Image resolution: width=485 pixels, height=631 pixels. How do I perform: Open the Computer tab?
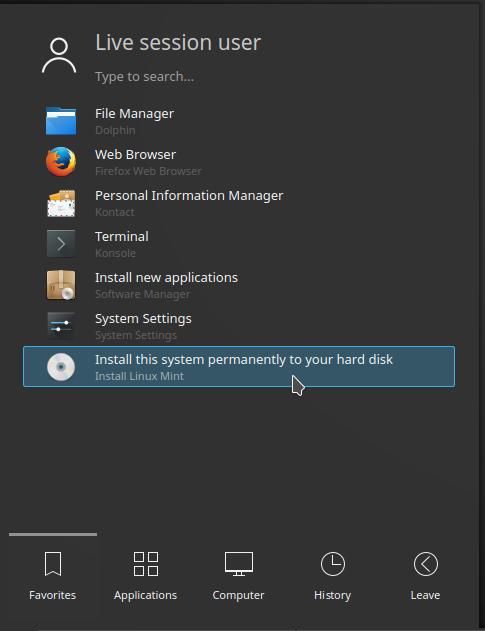click(x=238, y=576)
